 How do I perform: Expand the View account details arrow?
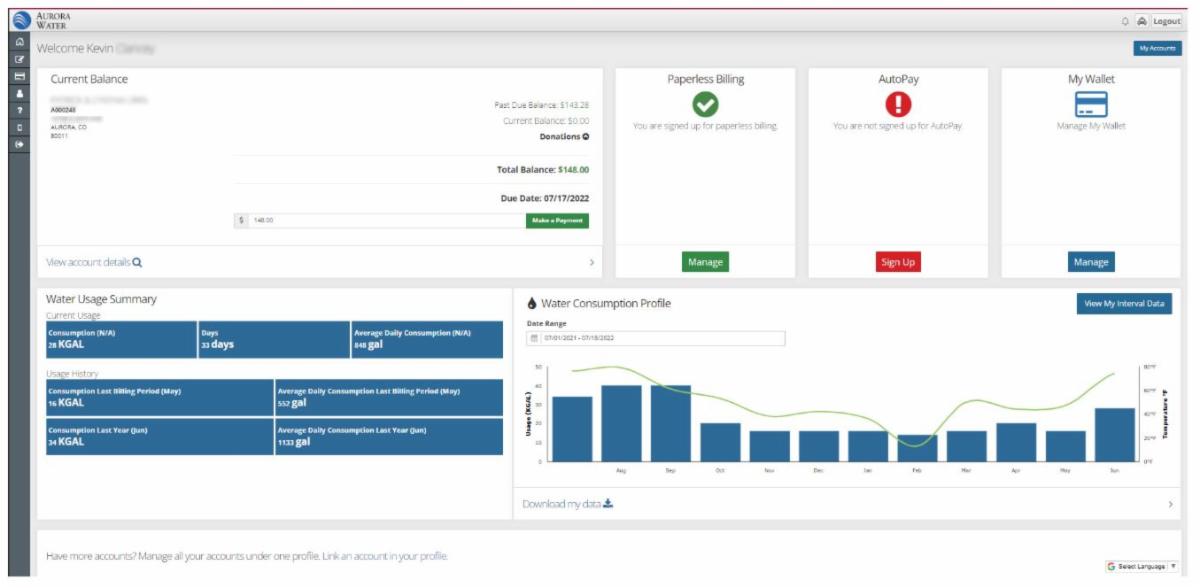591,262
